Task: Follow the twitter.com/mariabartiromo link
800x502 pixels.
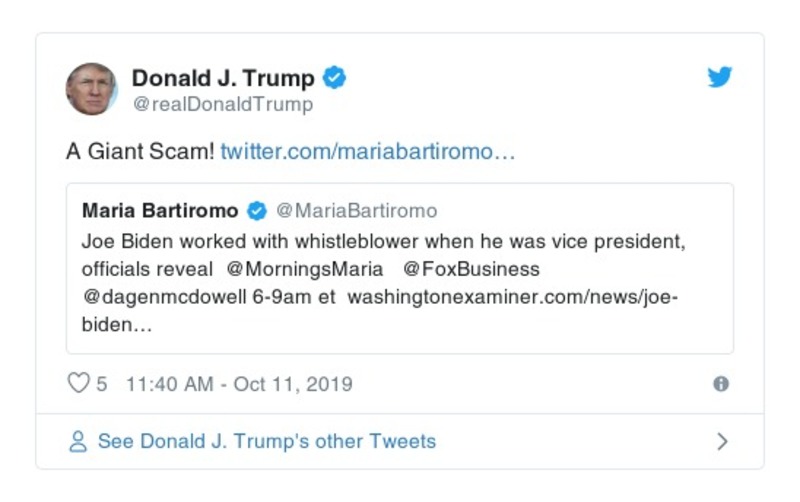Action: (x=368, y=152)
